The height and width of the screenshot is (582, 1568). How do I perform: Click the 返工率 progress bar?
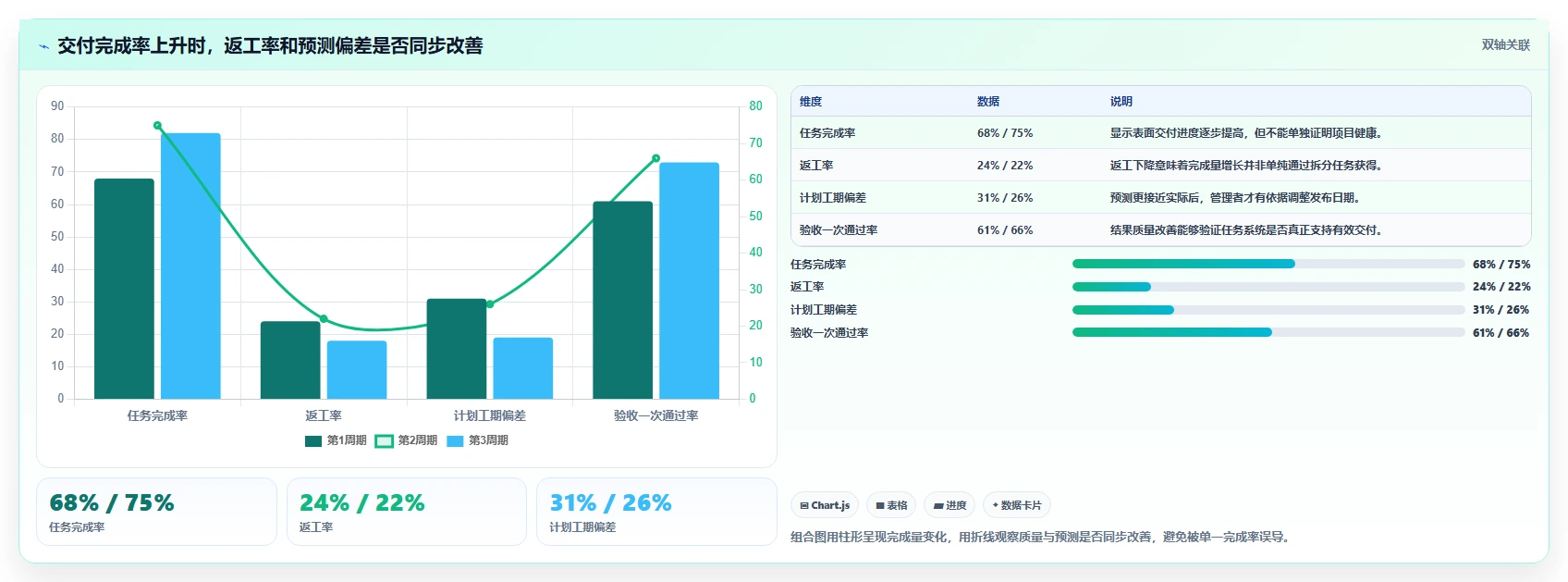(1268, 287)
